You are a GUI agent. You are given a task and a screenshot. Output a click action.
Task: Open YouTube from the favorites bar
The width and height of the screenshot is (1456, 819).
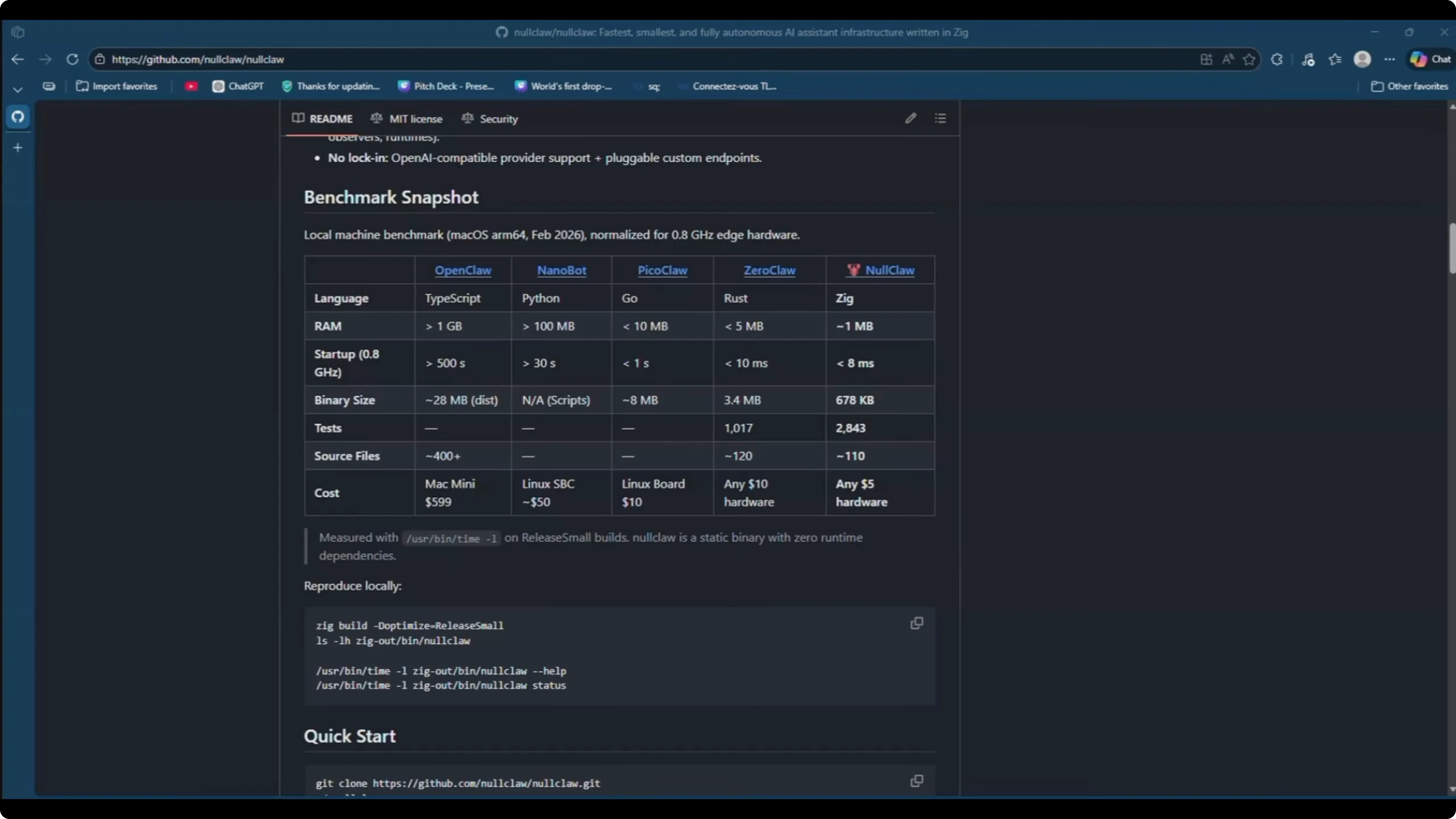(x=191, y=86)
